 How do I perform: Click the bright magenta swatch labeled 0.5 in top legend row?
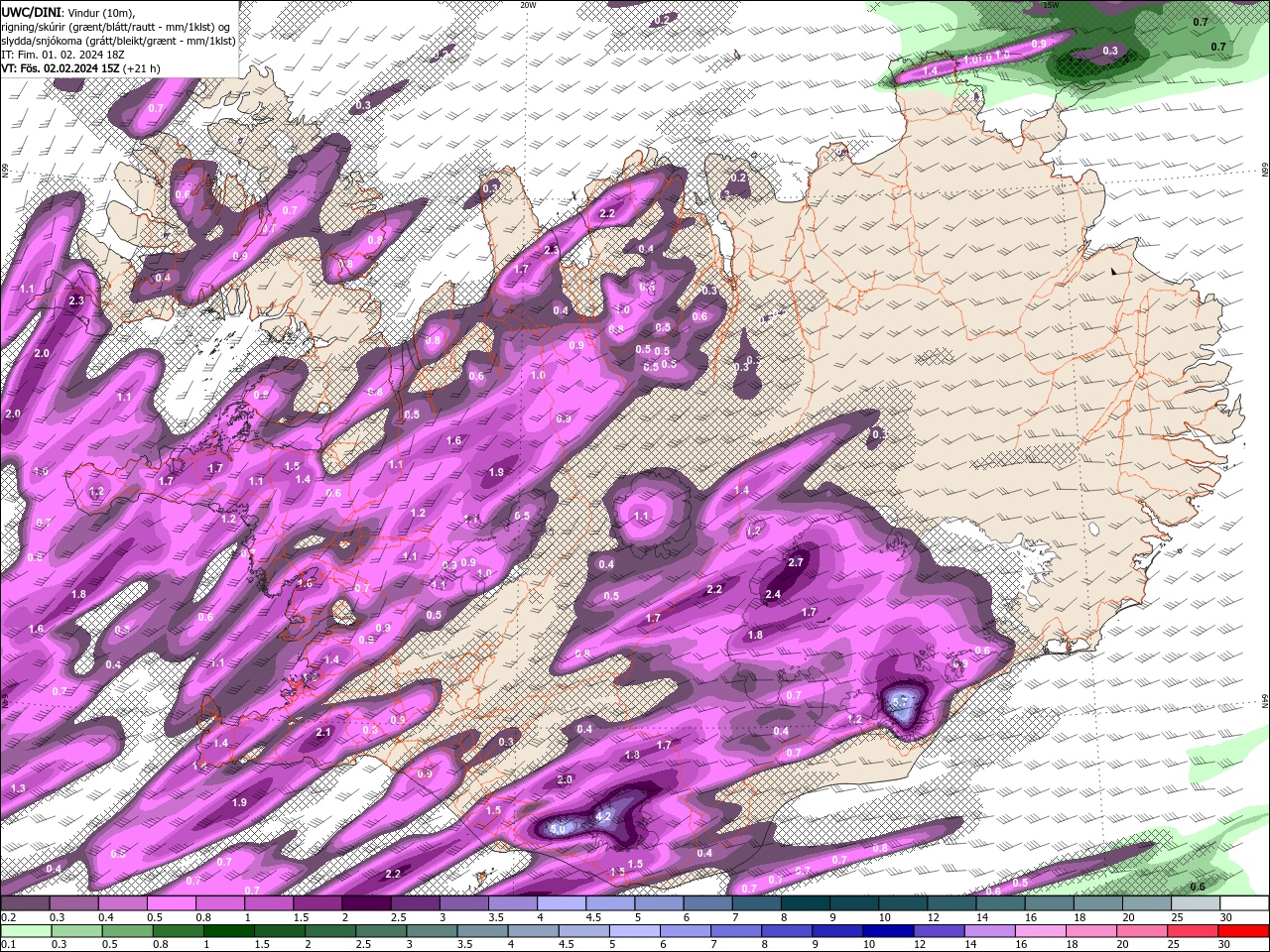[x=171, y=903]
